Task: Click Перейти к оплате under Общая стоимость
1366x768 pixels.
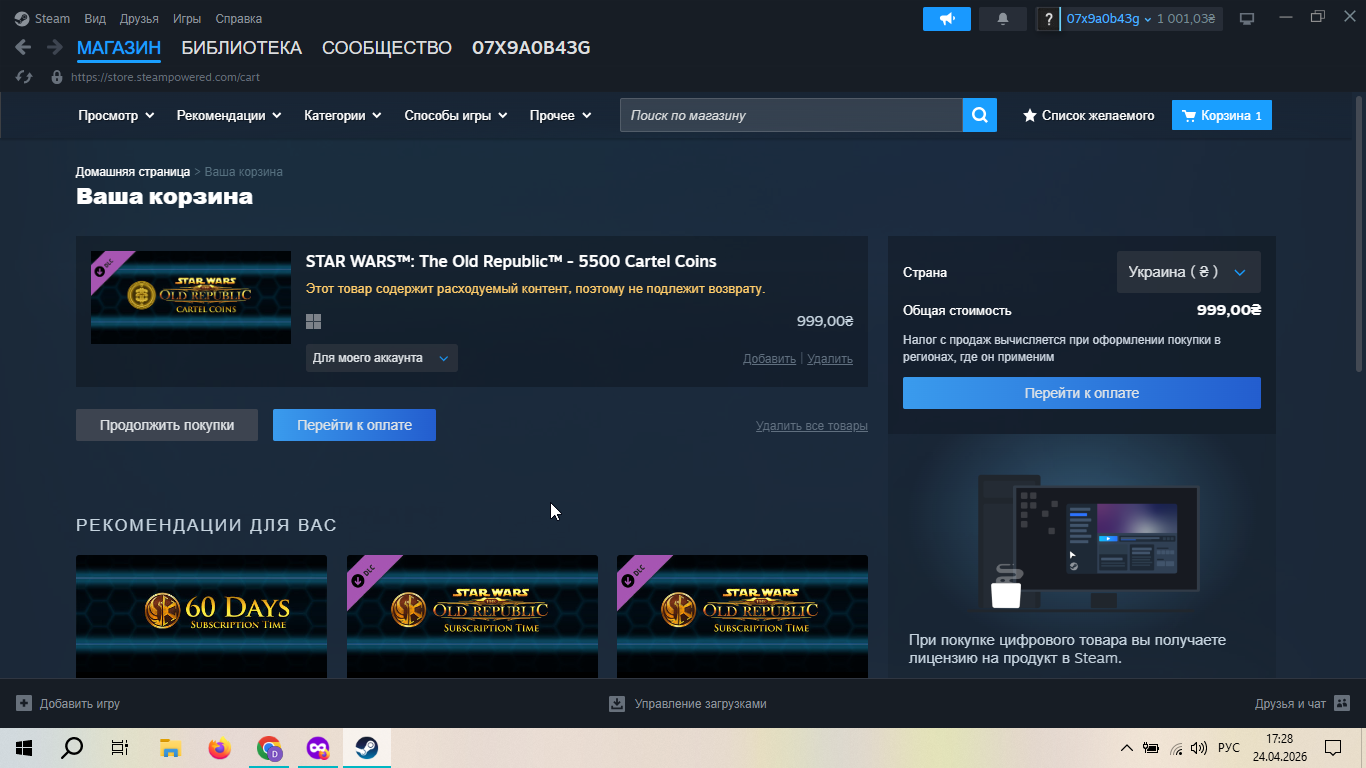Action: tap(1082, 393)
